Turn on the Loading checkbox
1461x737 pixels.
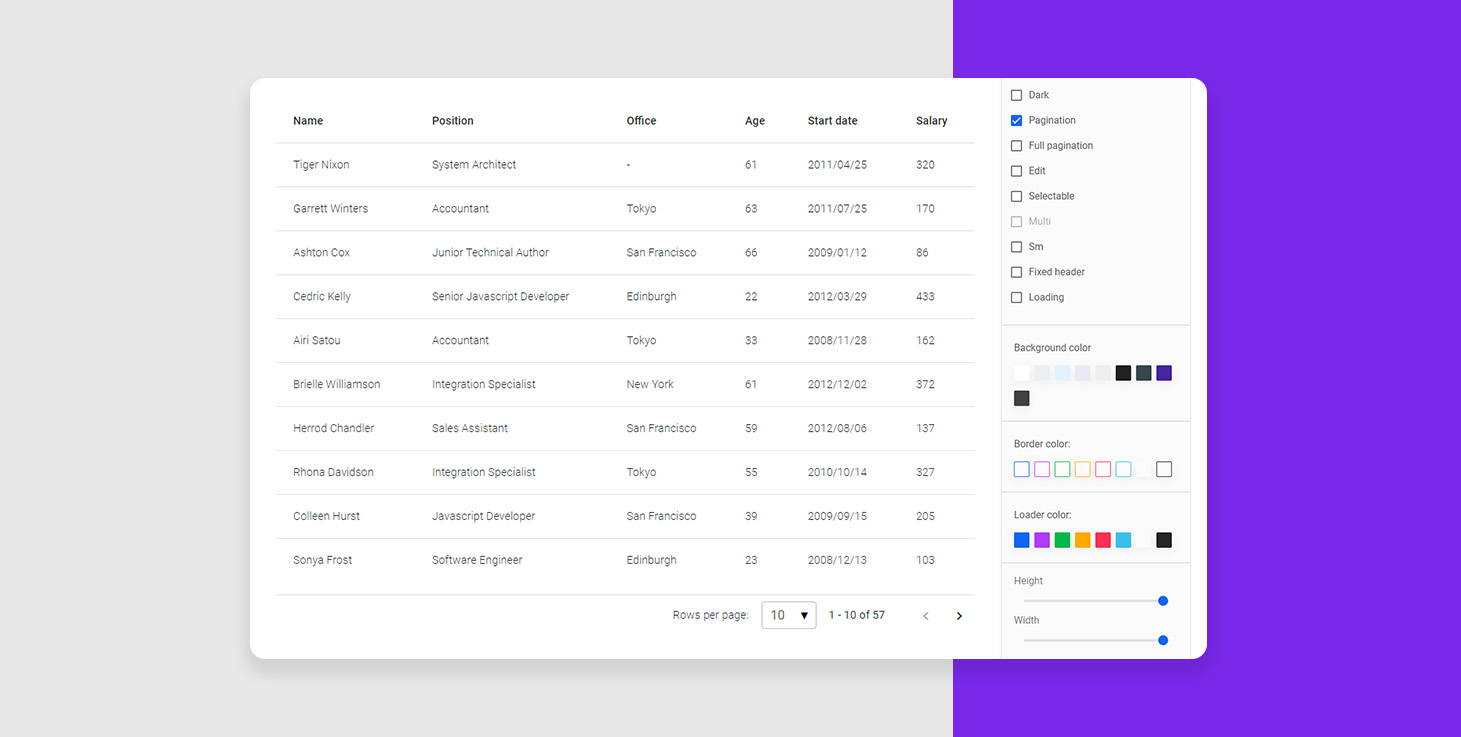[1017, 297]
